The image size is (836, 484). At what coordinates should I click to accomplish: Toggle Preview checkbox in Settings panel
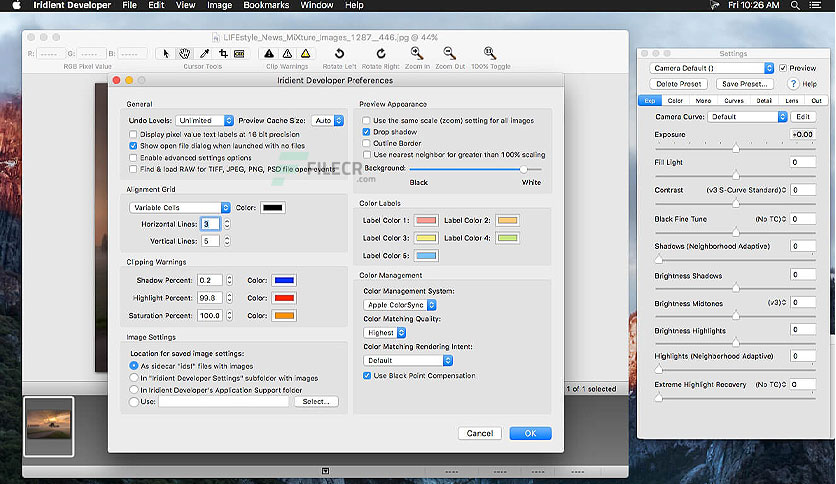click(783, 68)
